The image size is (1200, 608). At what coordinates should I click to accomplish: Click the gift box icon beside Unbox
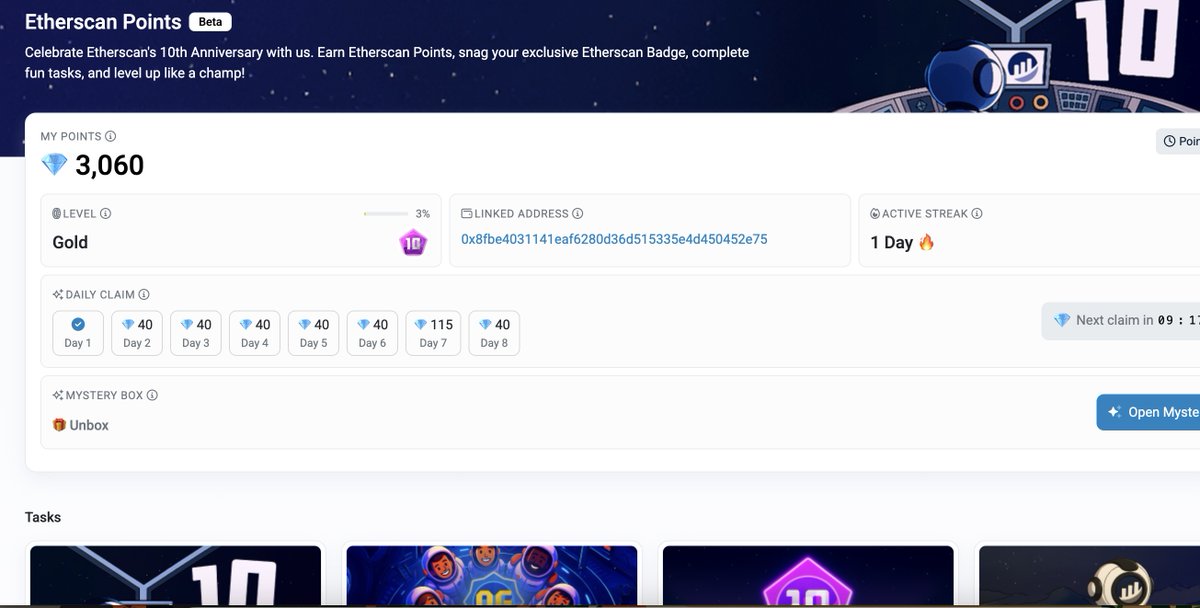(x=59, y=425)
